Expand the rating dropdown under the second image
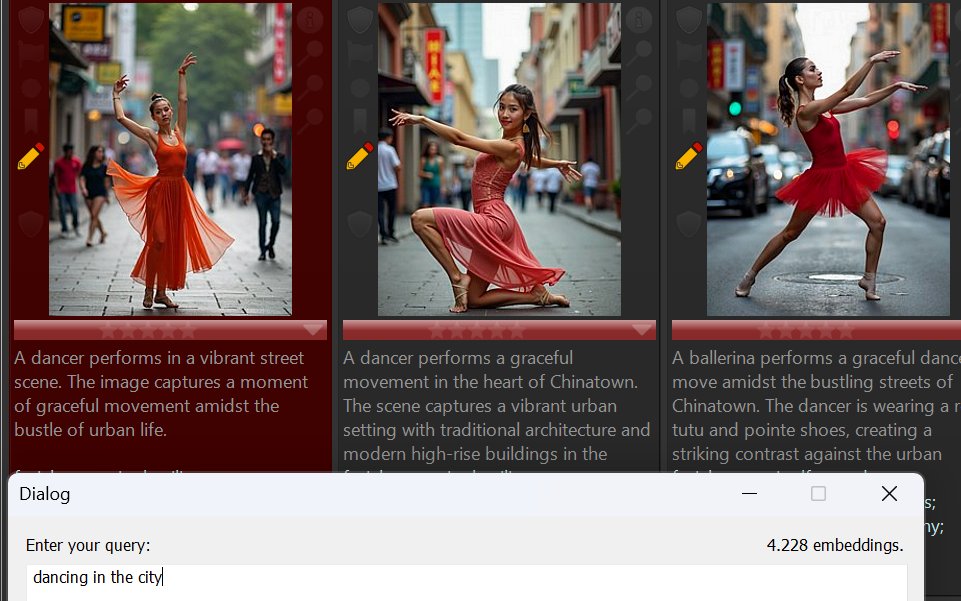This screenshot has width=961, height=601. [x=640, y=330]
